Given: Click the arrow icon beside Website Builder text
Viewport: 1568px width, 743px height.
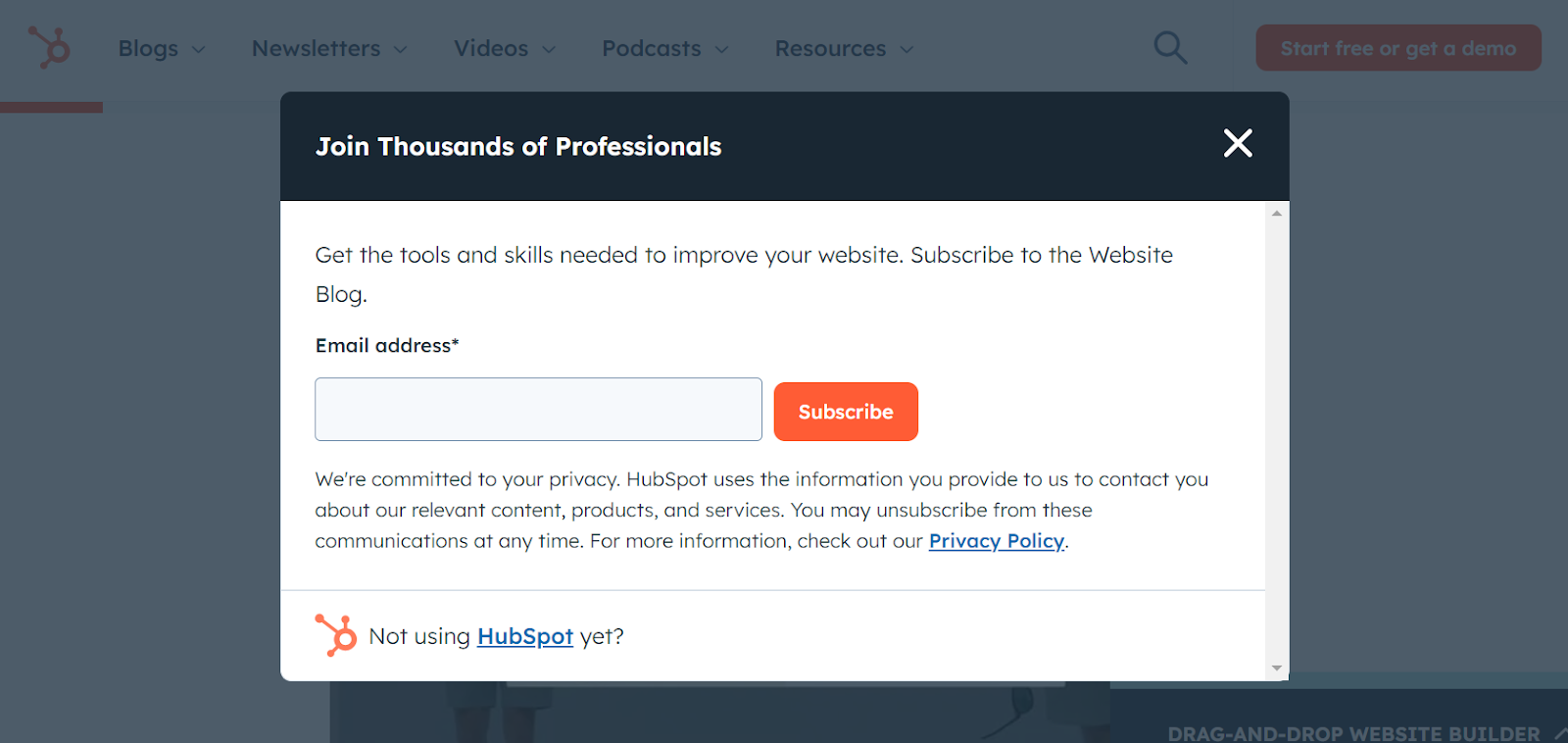Looking at the screenshot, I should tap(1559, 732).
